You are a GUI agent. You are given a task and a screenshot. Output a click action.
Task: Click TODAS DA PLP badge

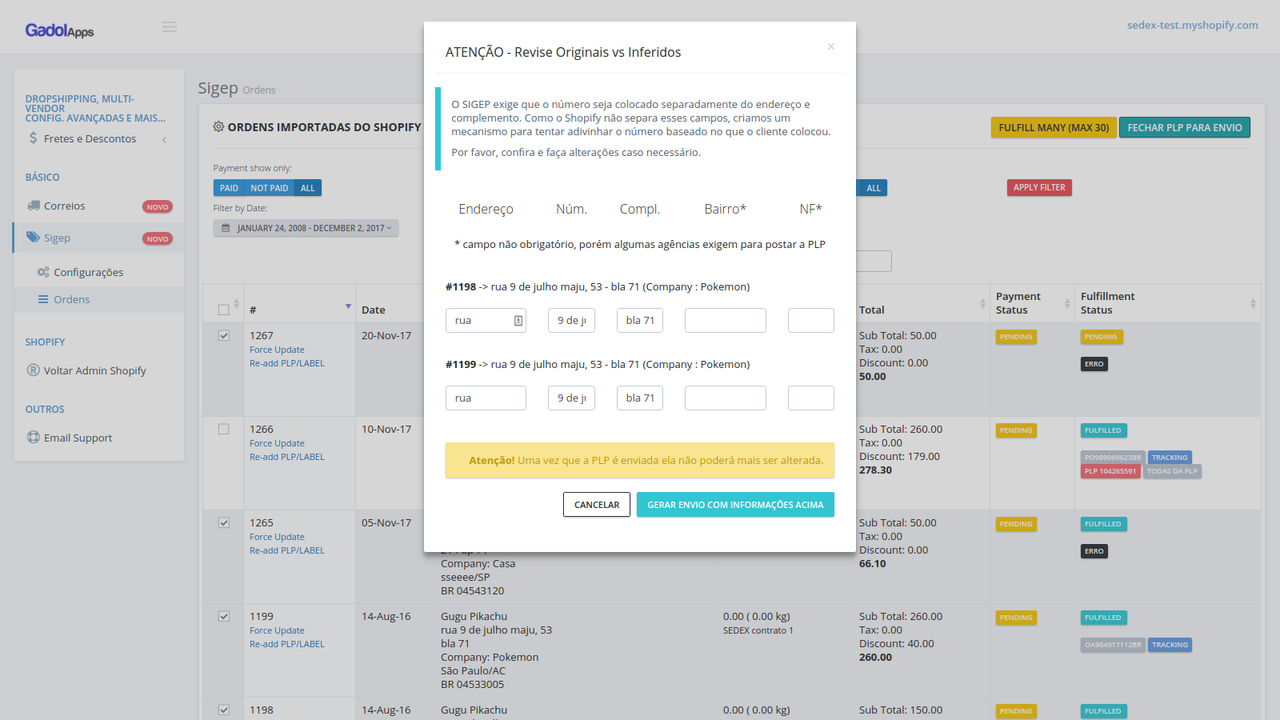pos(1172,471)
